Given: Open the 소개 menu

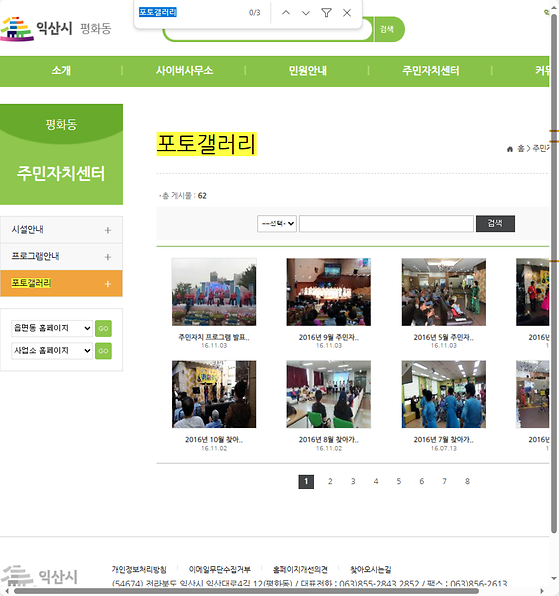Looking at the screenshot, I should point(61,71).
